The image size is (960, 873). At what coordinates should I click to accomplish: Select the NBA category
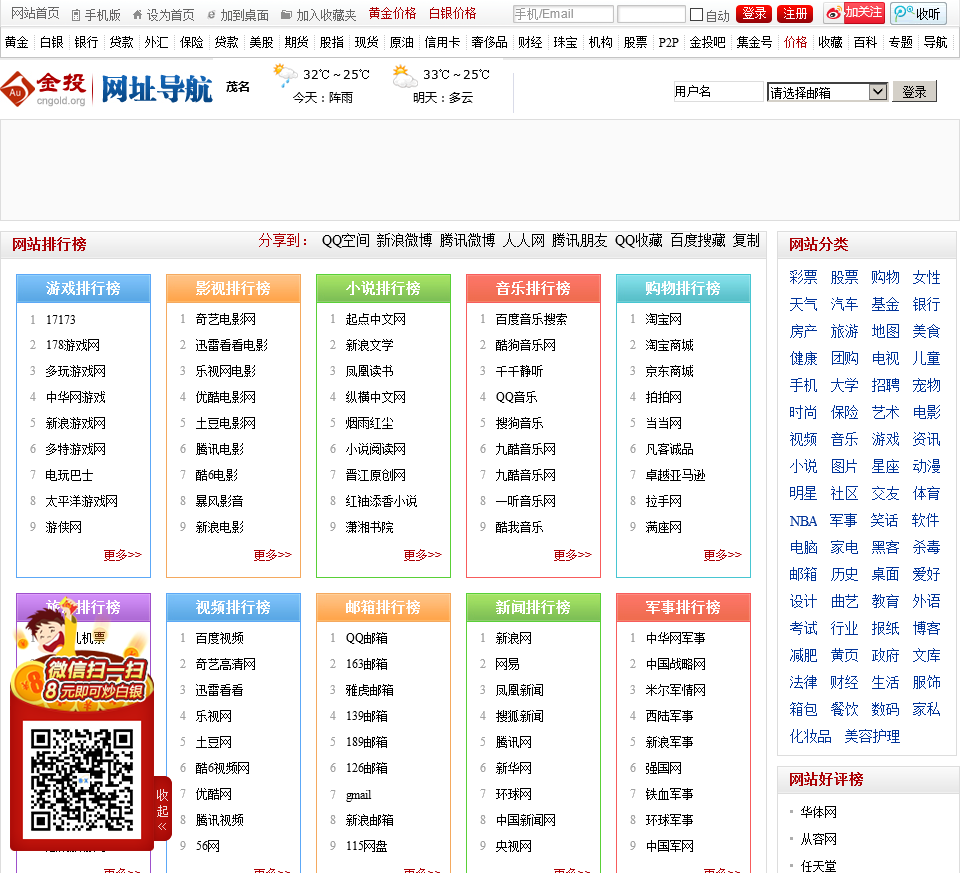pos(803,521)
